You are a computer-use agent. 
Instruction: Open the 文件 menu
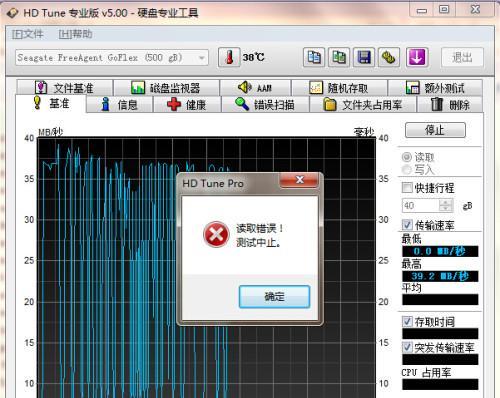[28, 34]
